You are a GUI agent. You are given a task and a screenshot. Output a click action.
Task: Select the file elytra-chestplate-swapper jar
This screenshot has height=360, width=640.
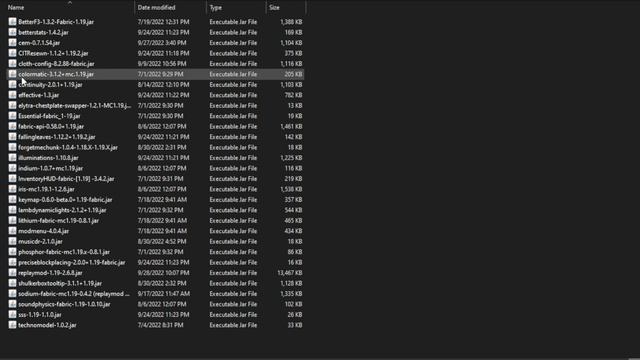(x=75, y=106)
